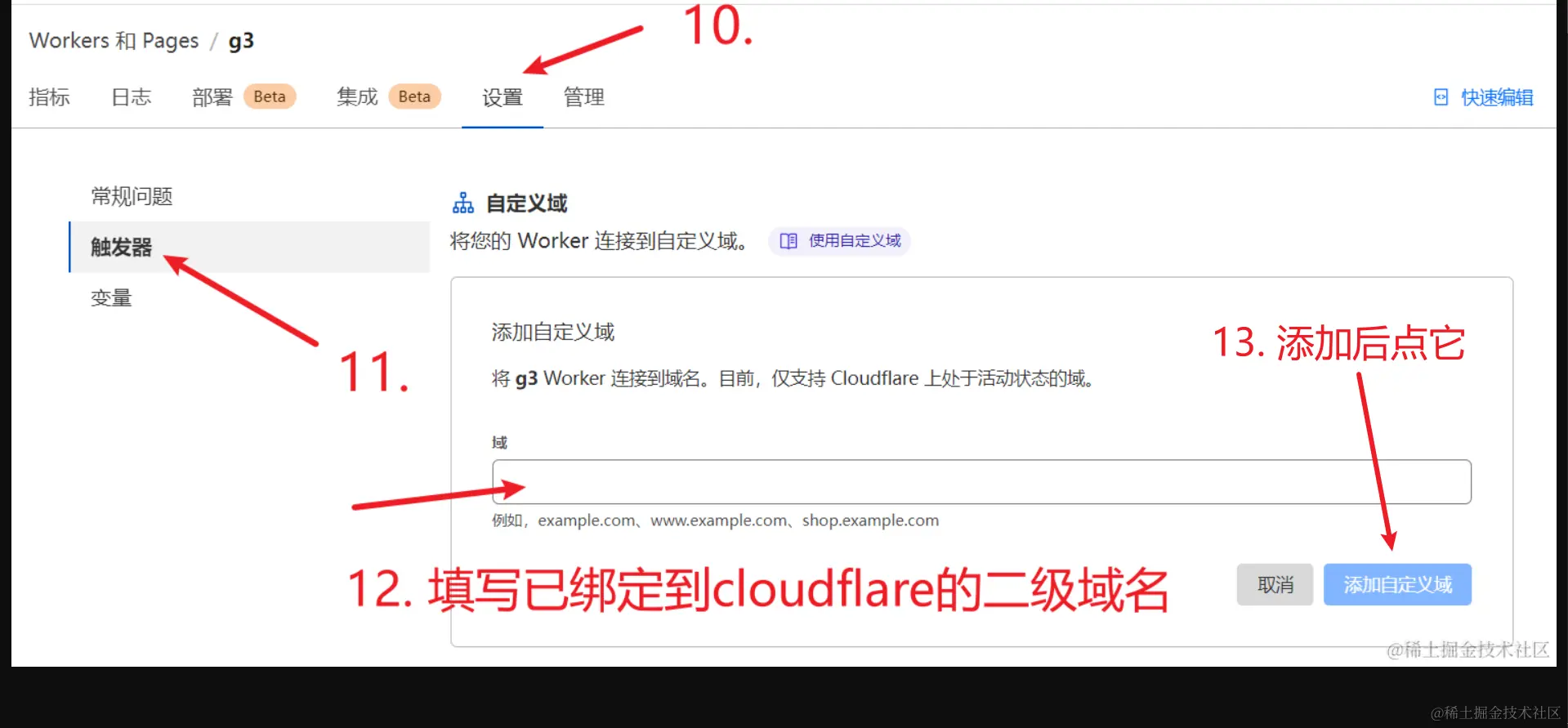Click the quick edit icon beside 快速编辑
Screen dimensions: 1568x728
point(1441,97)
